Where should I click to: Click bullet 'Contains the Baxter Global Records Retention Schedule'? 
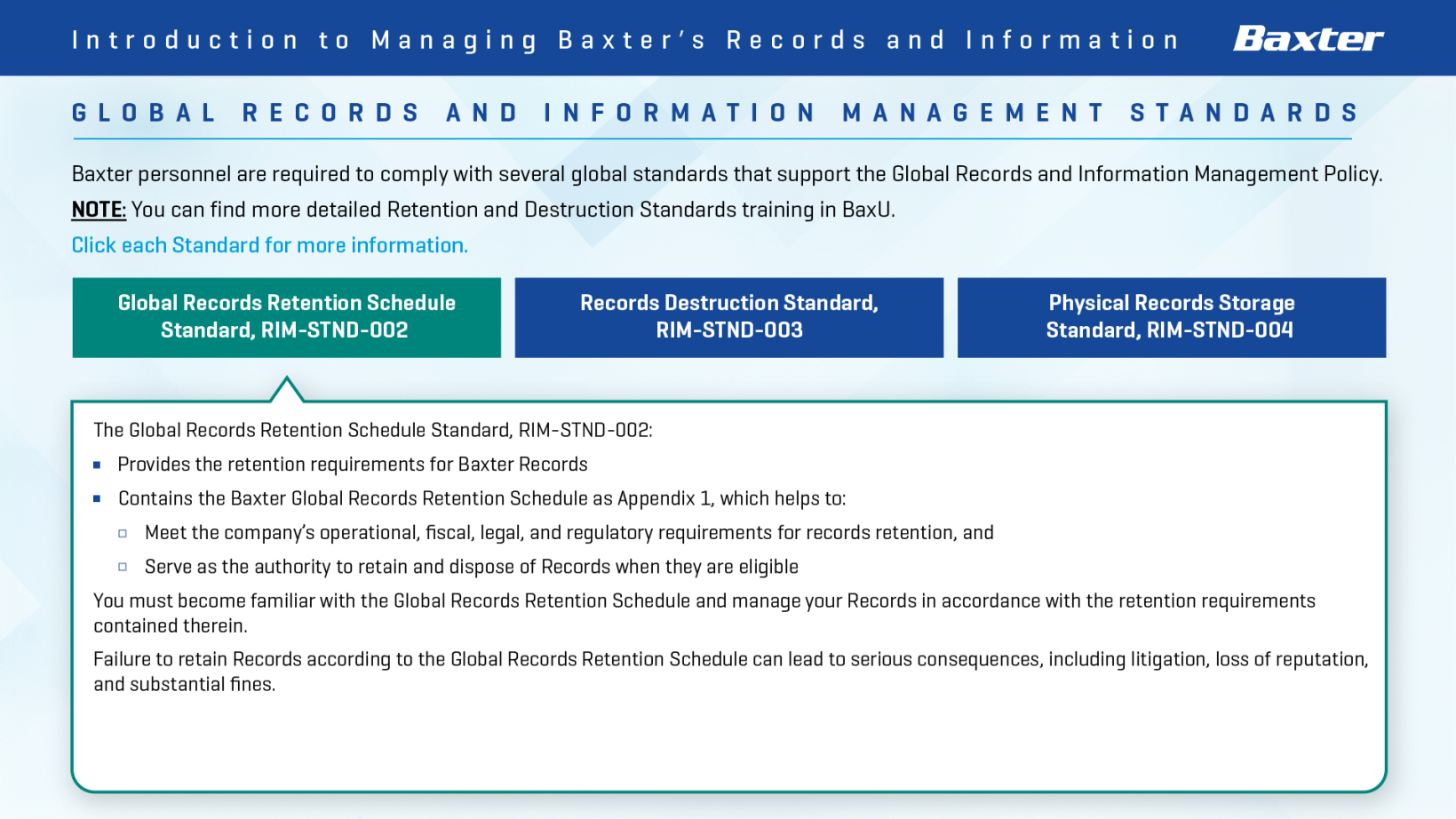click(x=481, y=498)
